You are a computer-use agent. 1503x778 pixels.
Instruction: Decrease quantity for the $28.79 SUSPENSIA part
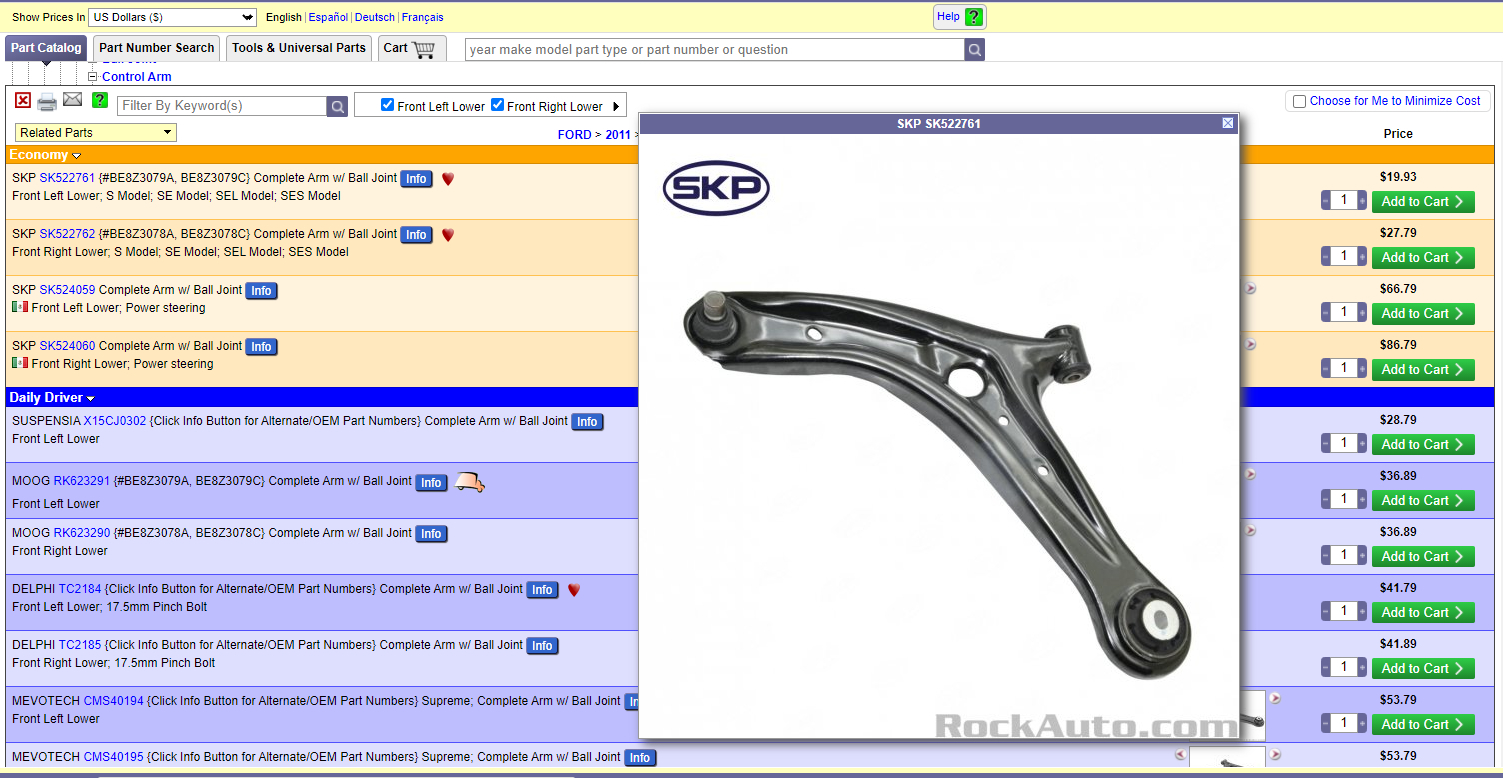click(1326, 444)
